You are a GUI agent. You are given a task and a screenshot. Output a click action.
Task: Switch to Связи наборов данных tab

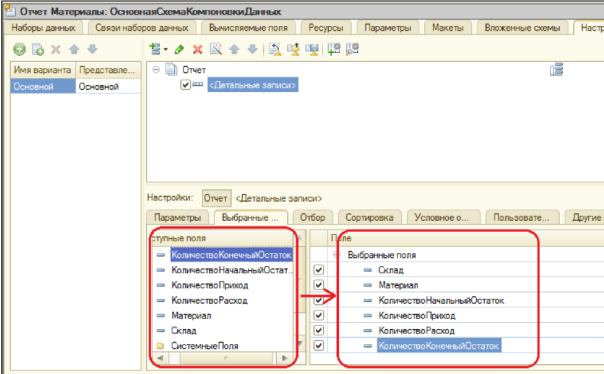pos(142,28)
